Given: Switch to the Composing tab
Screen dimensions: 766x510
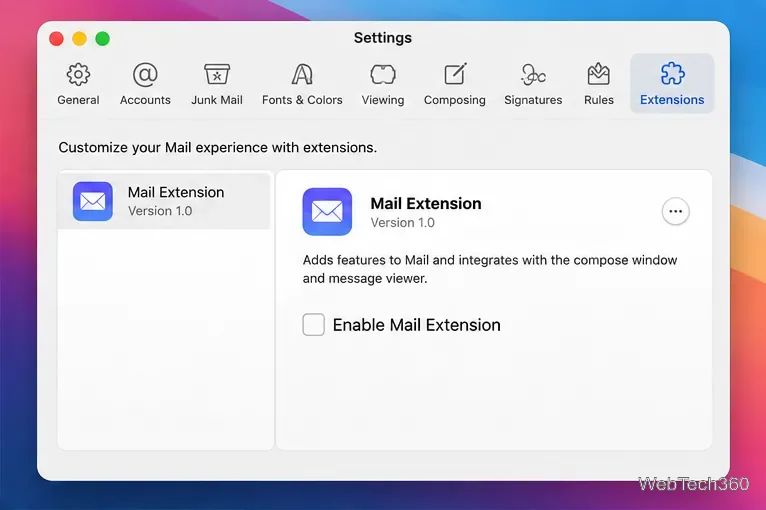Looking at the screenshot, I should pyautogui.click(x=455, y=84).
